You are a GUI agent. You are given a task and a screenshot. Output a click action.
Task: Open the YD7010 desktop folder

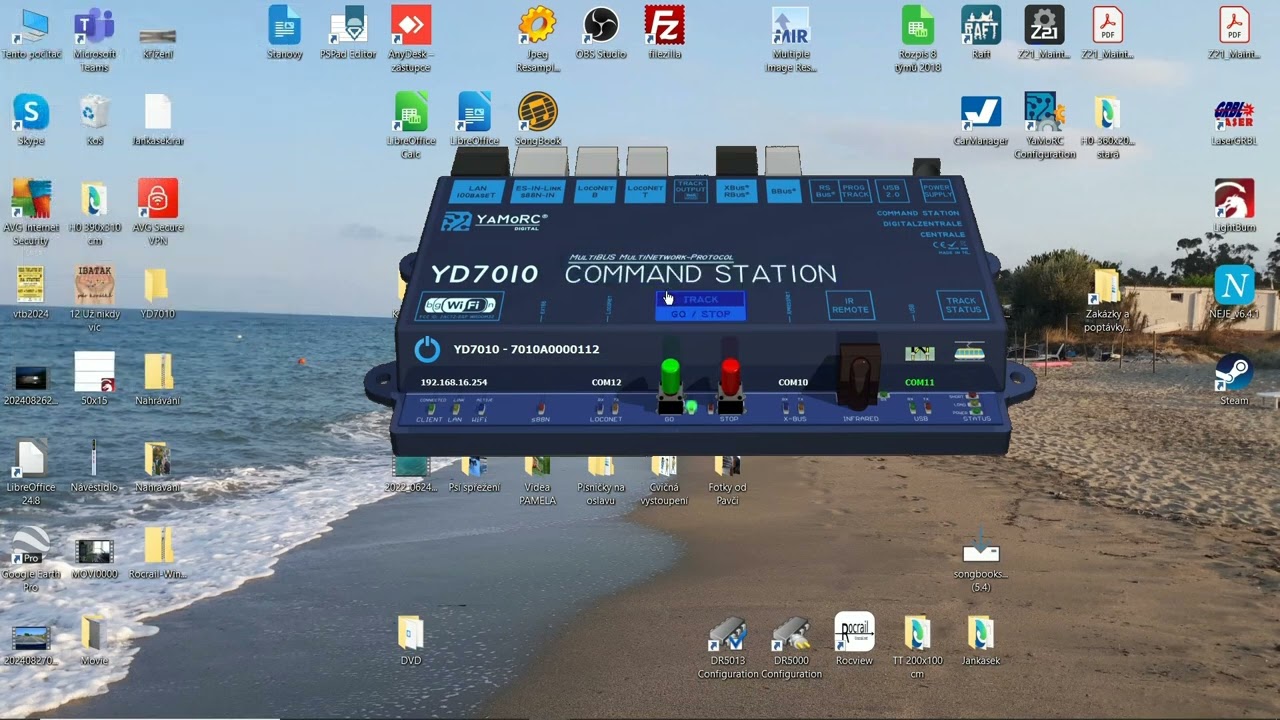point(157,291)
